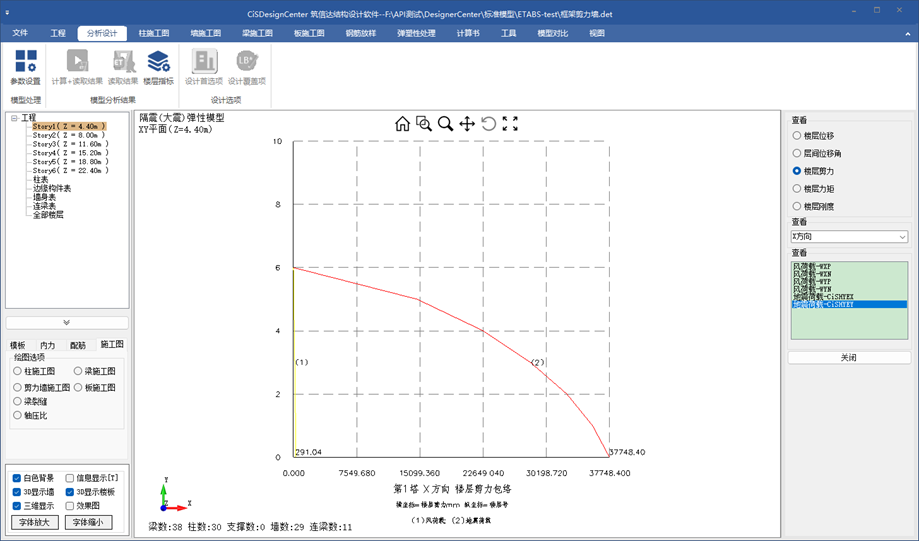The width and height of the screenshot is (919, 541).
Task: Select the 楼层位移 radio button
Action: pos(797,136)
